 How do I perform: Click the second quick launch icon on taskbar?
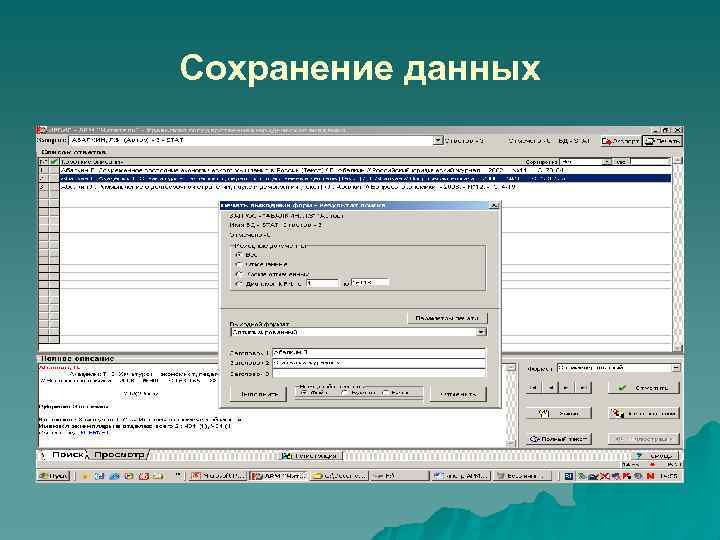click(99, 477)
